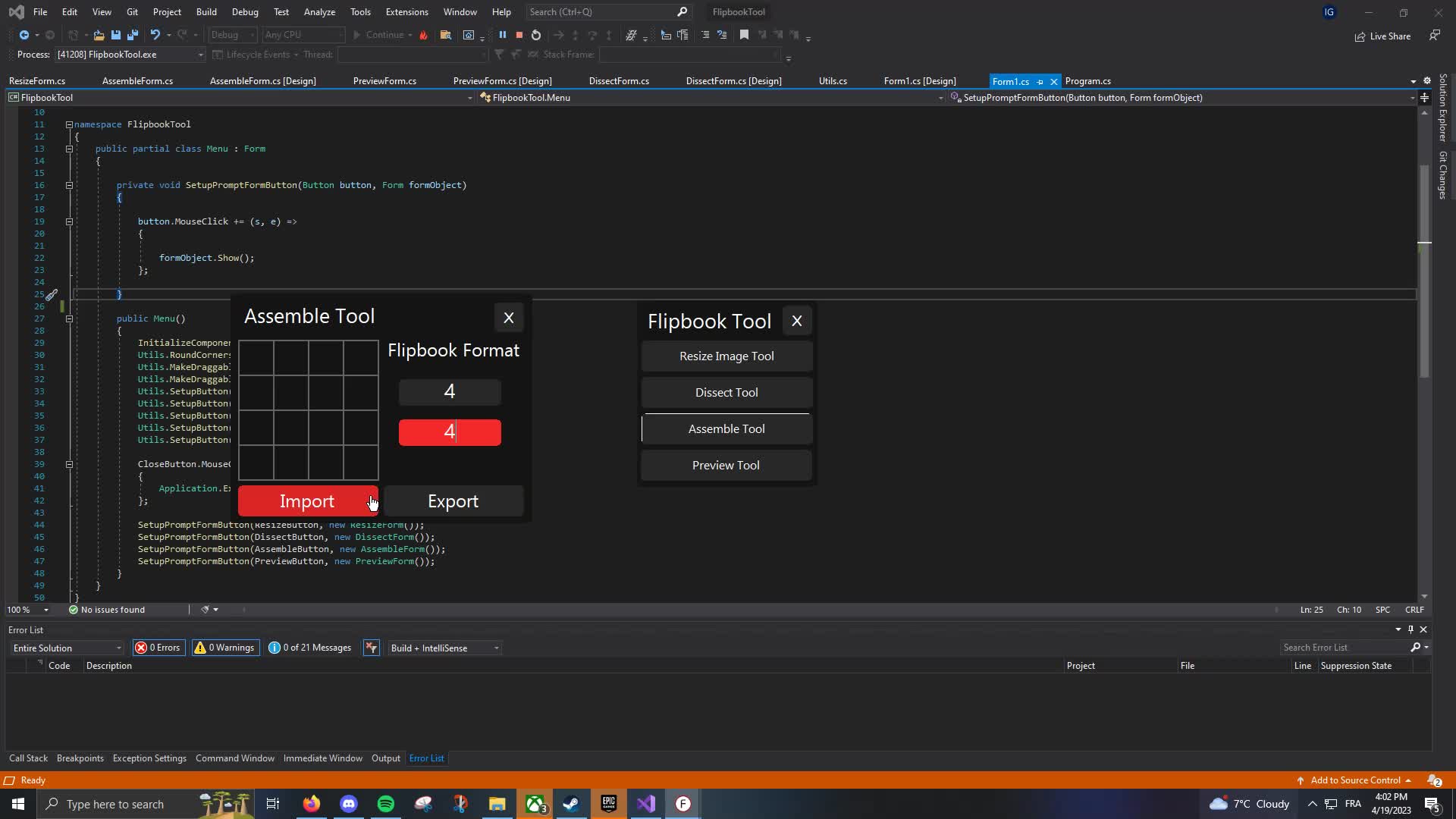Screen dimensions: 1456x819
Task: Stop debugging with the red square
Action: (519, 35)
